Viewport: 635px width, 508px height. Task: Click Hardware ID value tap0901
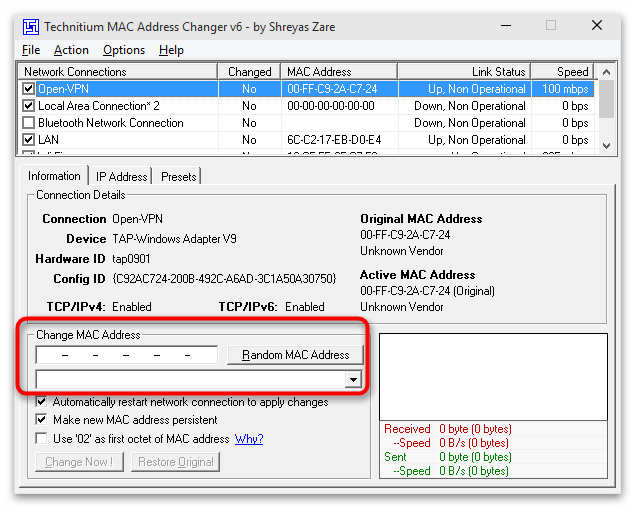coord(131,259)
